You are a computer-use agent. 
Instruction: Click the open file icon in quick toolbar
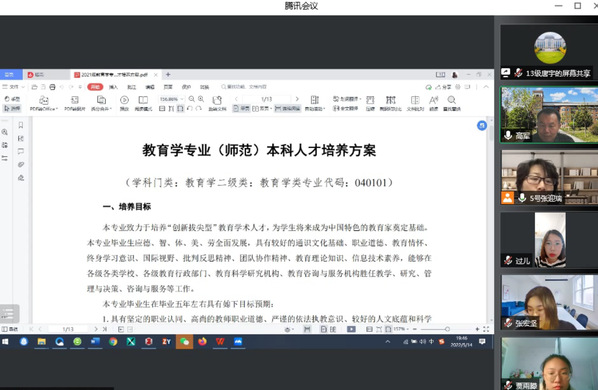tap(34, 87)
